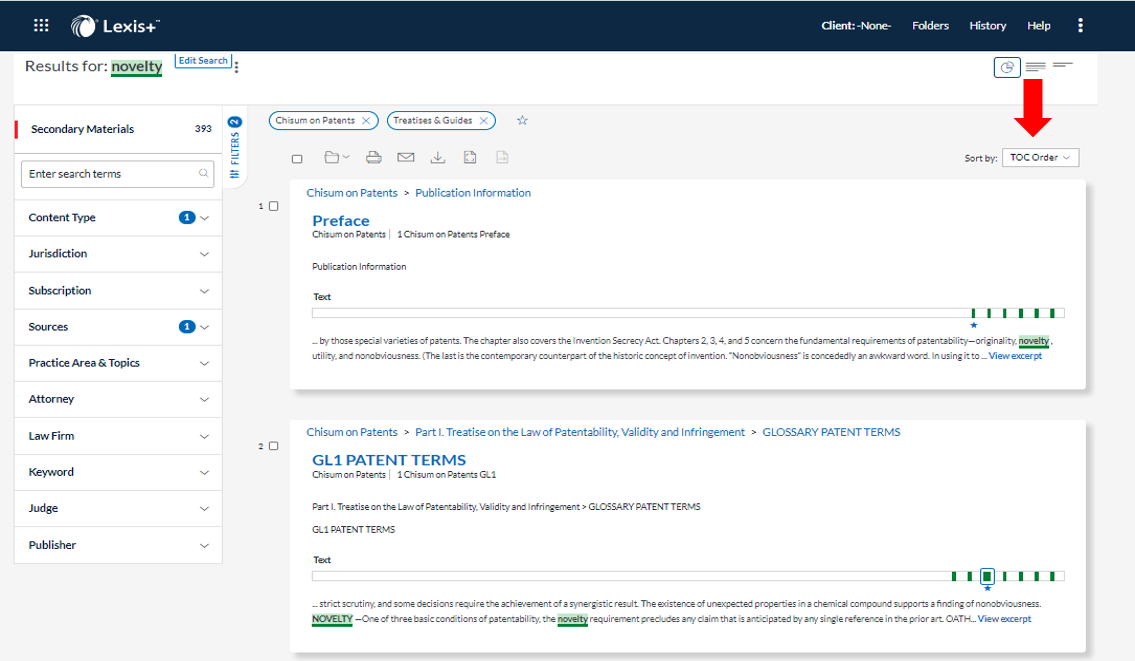Switch to title-only view icon
The height and width of the screenshot is (661, 1135).
tap(1063, 65)
